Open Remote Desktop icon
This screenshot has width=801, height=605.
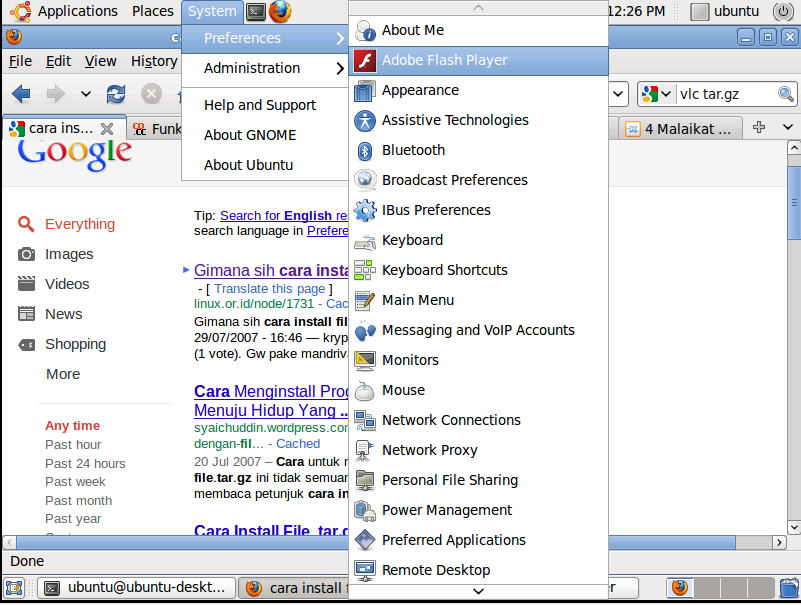pyautogui.click(x=365, y=571)
